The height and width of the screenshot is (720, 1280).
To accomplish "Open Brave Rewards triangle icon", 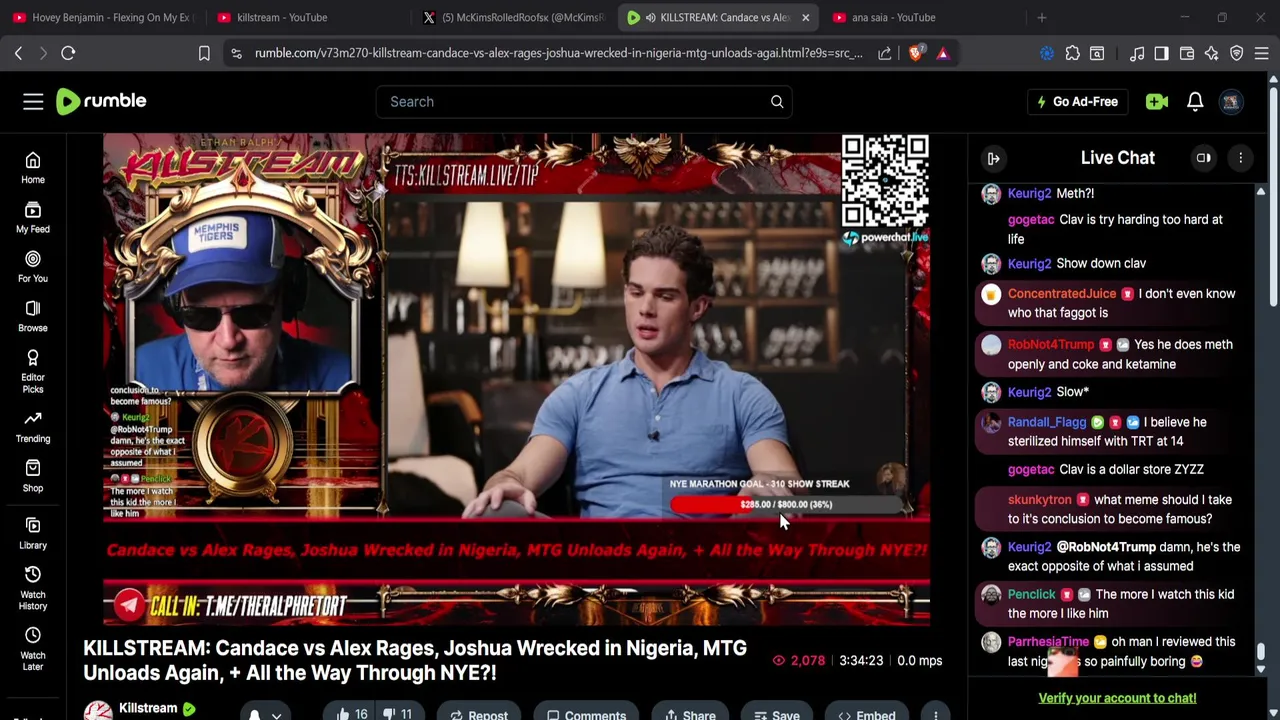I will 943,53.
